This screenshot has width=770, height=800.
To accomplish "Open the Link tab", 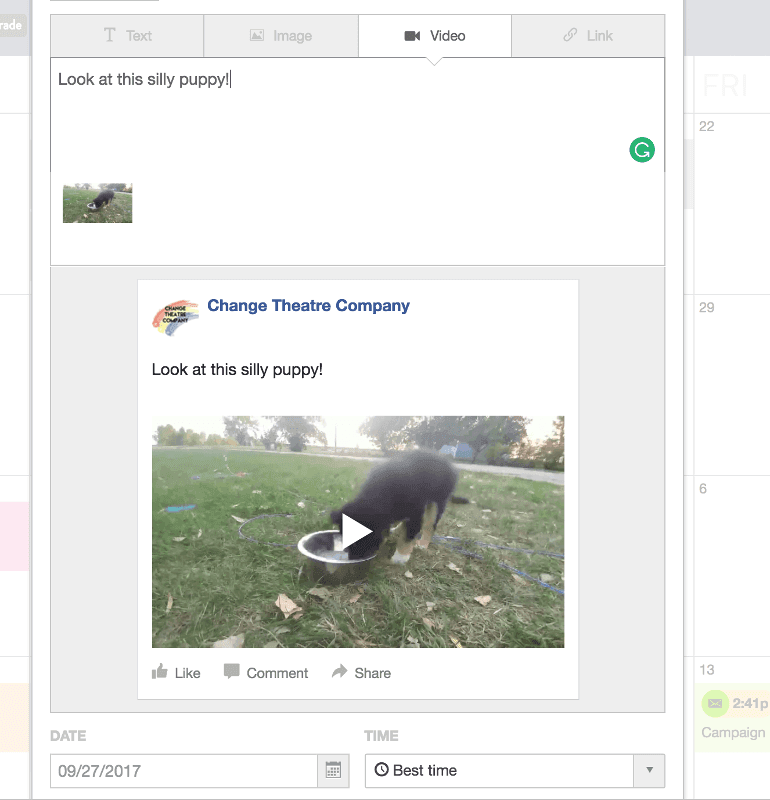I will [588, 36].
